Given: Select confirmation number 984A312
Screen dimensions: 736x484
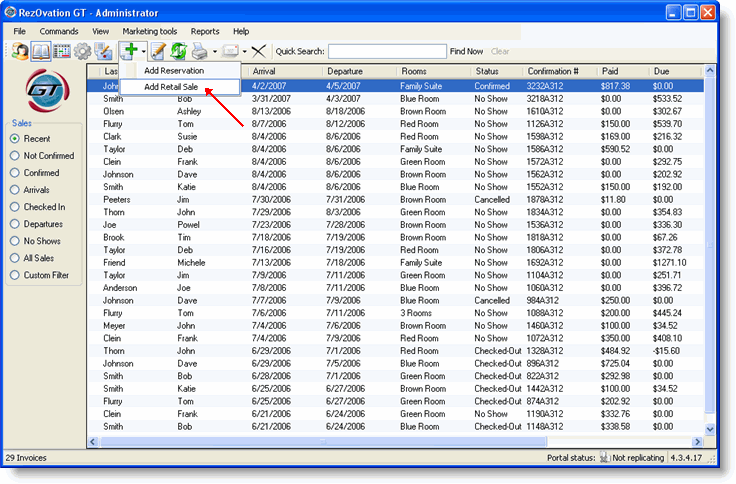Looking at the screenshot, I should [x=542, y=300].
